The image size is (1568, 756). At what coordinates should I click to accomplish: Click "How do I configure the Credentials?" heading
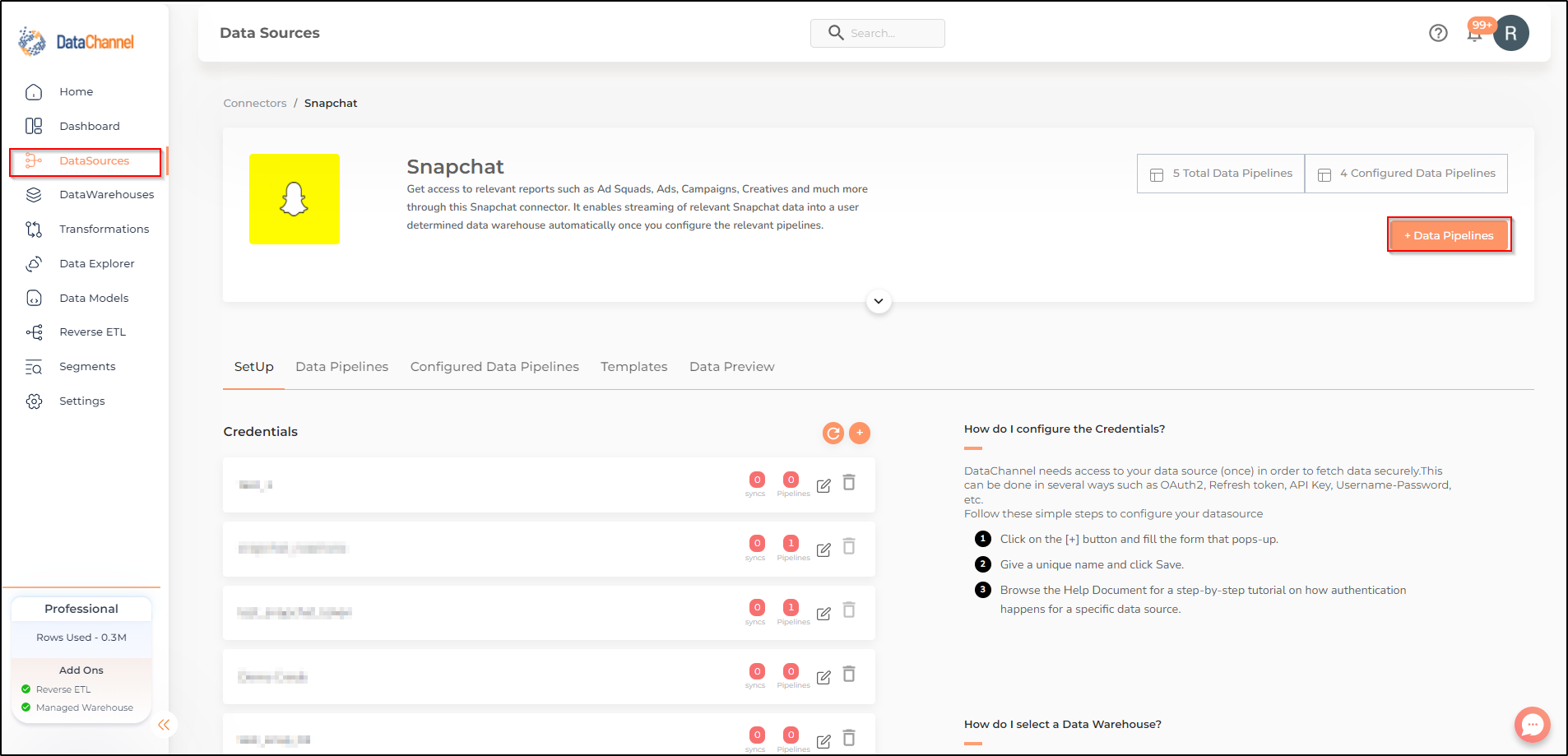(x=1065, y=429)
